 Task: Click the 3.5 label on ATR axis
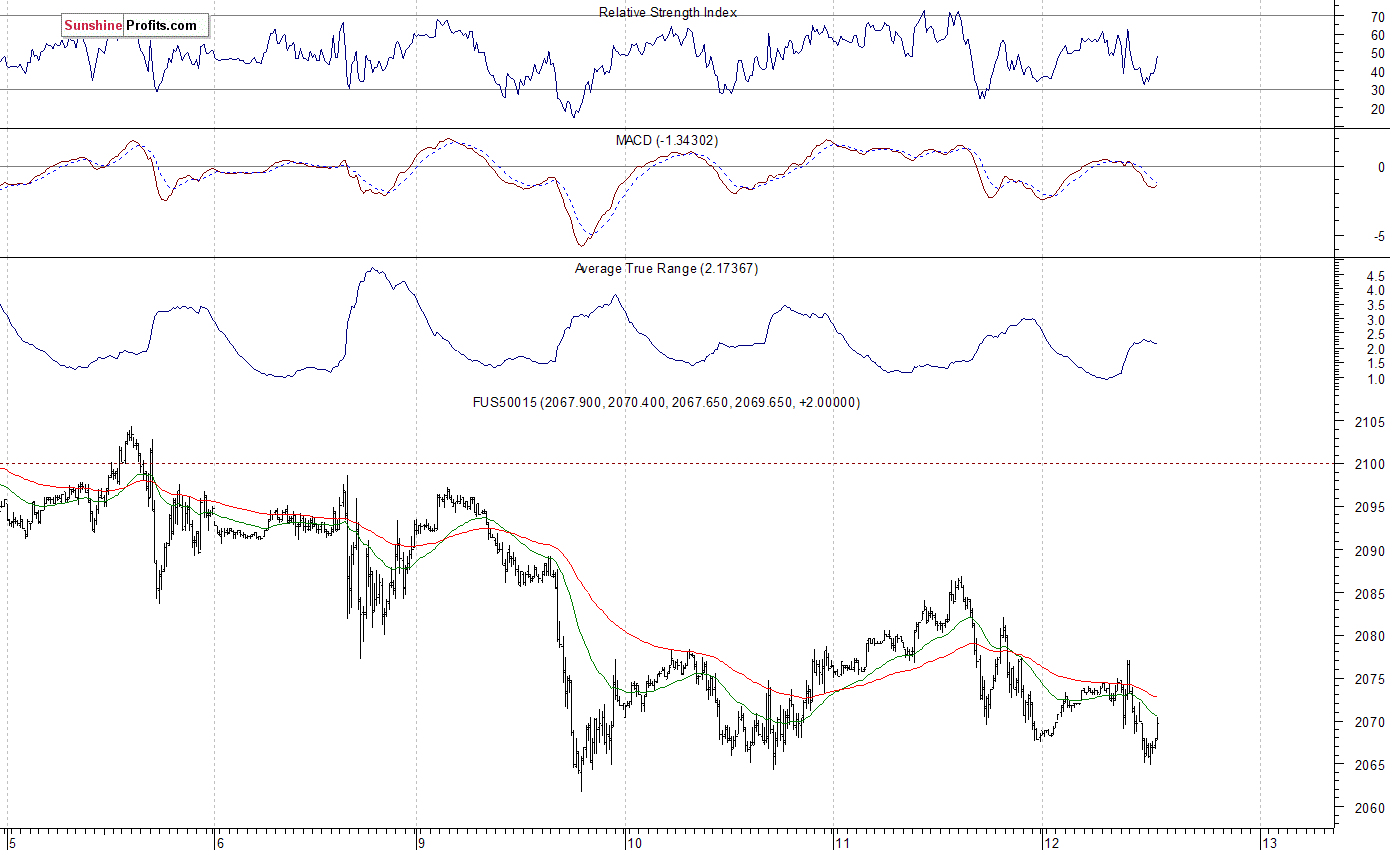(1375, 305)
